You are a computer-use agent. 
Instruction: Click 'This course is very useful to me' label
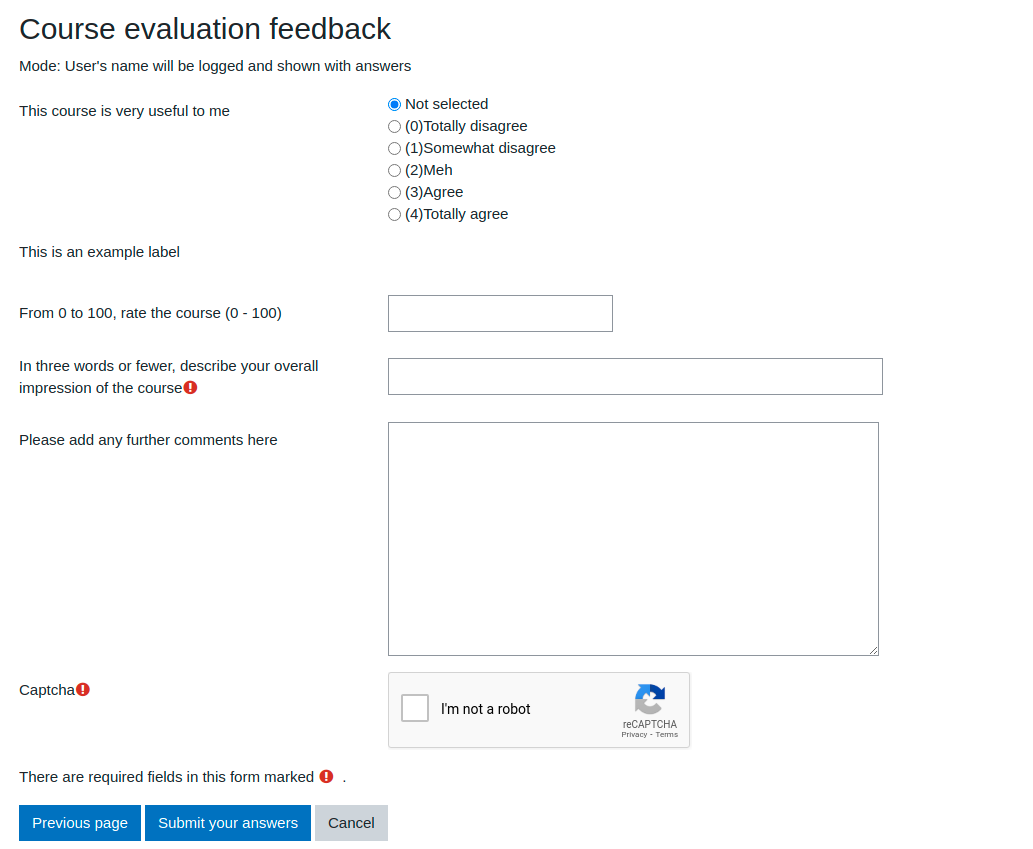pyautogui.click(x=125, y=111)
